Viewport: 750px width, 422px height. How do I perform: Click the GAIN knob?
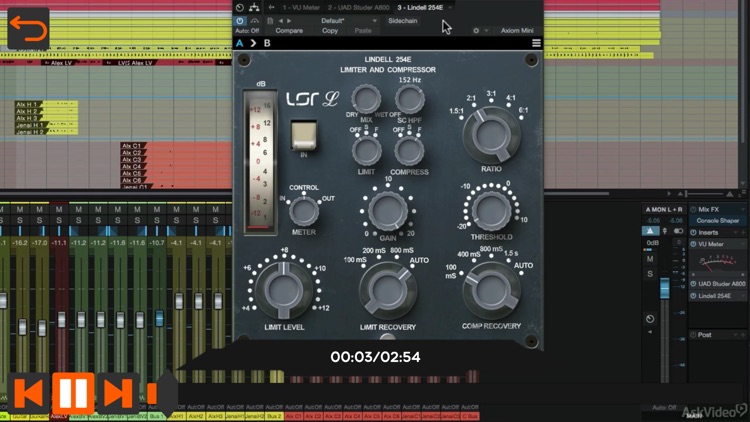(387, 211)
